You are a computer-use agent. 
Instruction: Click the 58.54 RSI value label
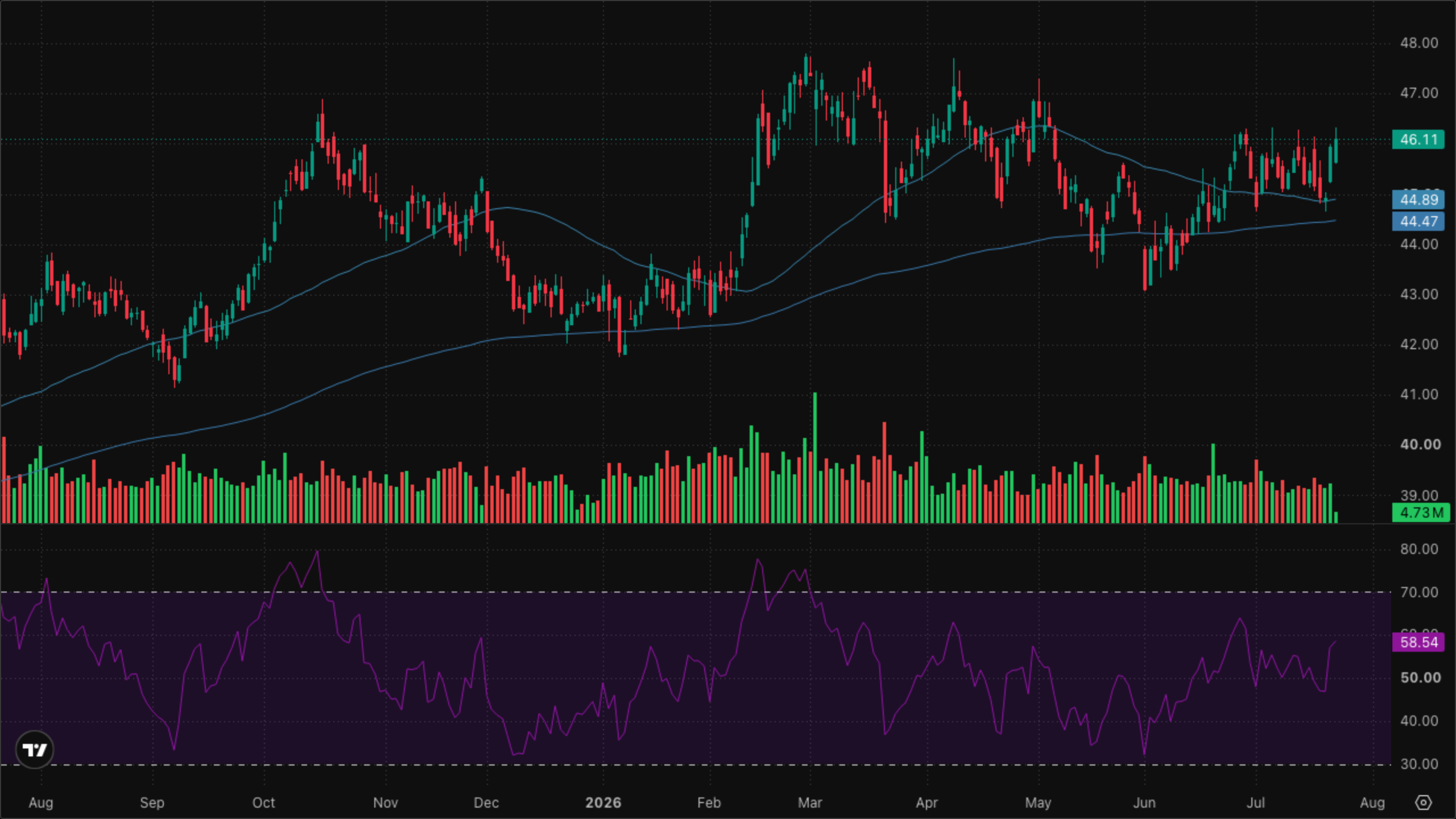[x=1418, y=642]
